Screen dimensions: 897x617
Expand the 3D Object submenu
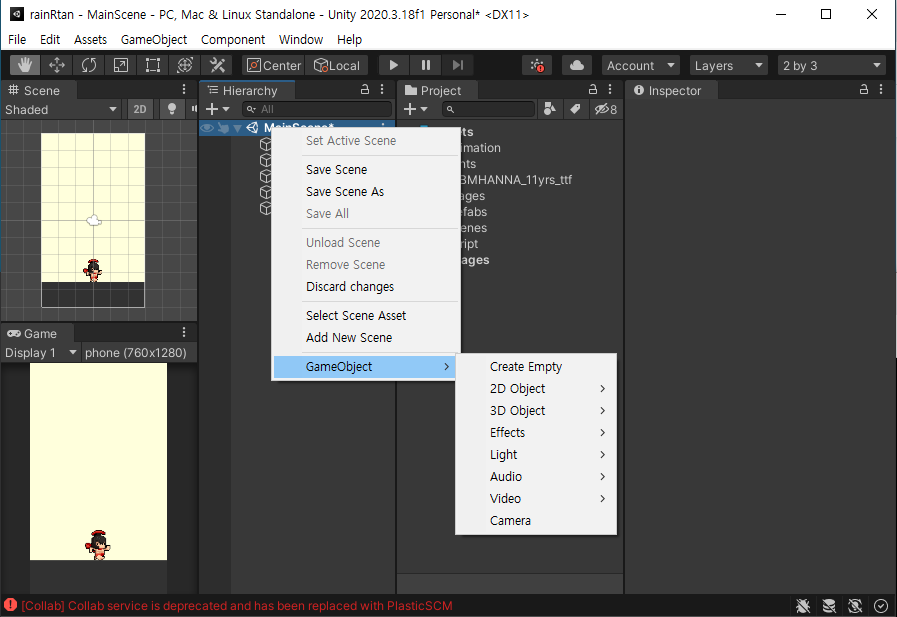pos(536,411)
